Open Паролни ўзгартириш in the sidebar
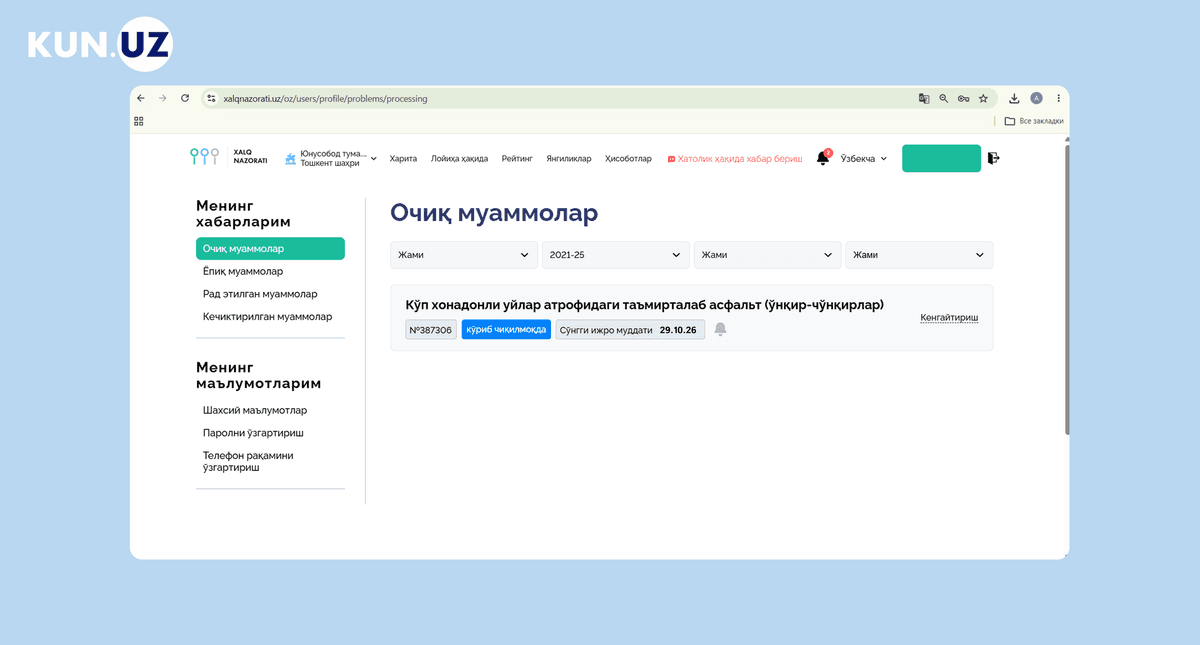 253,433
